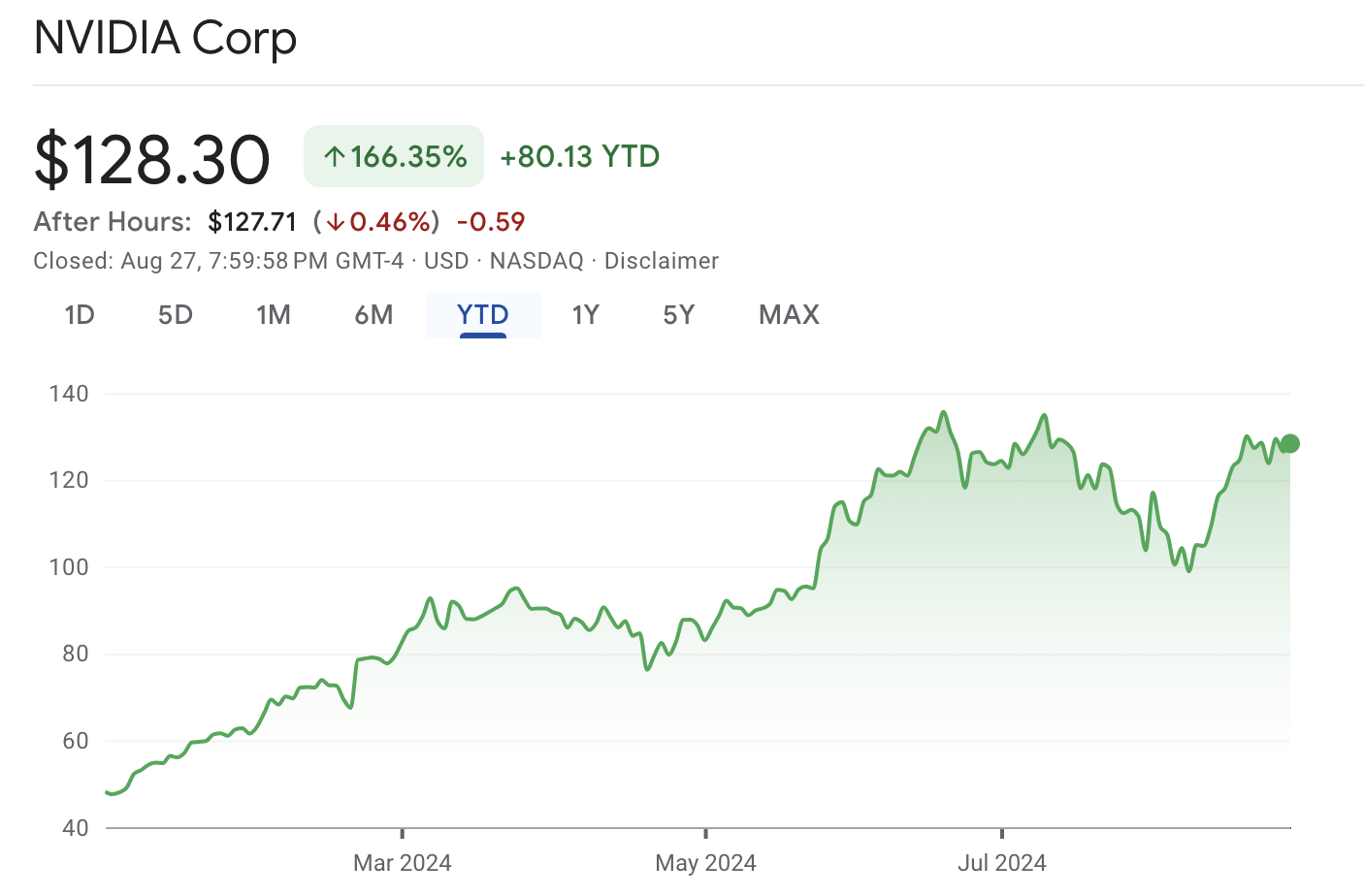Click the $128.30 current price
Screen dimensions: 1364x896
coord(152,159)
